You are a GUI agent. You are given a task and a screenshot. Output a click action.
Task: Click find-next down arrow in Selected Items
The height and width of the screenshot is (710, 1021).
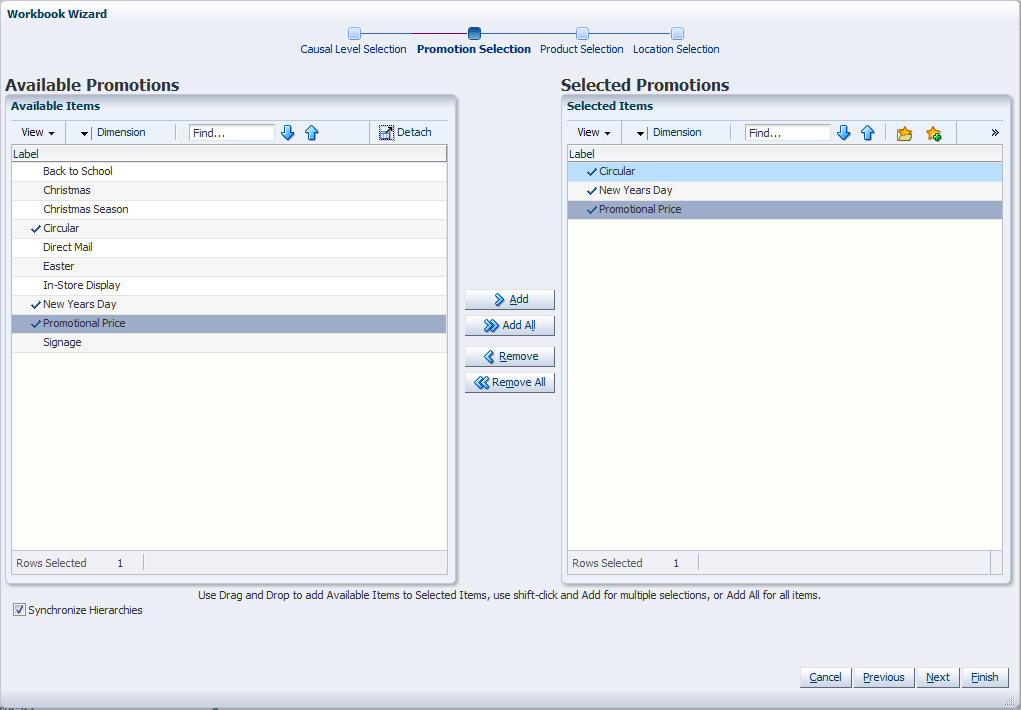844,133
